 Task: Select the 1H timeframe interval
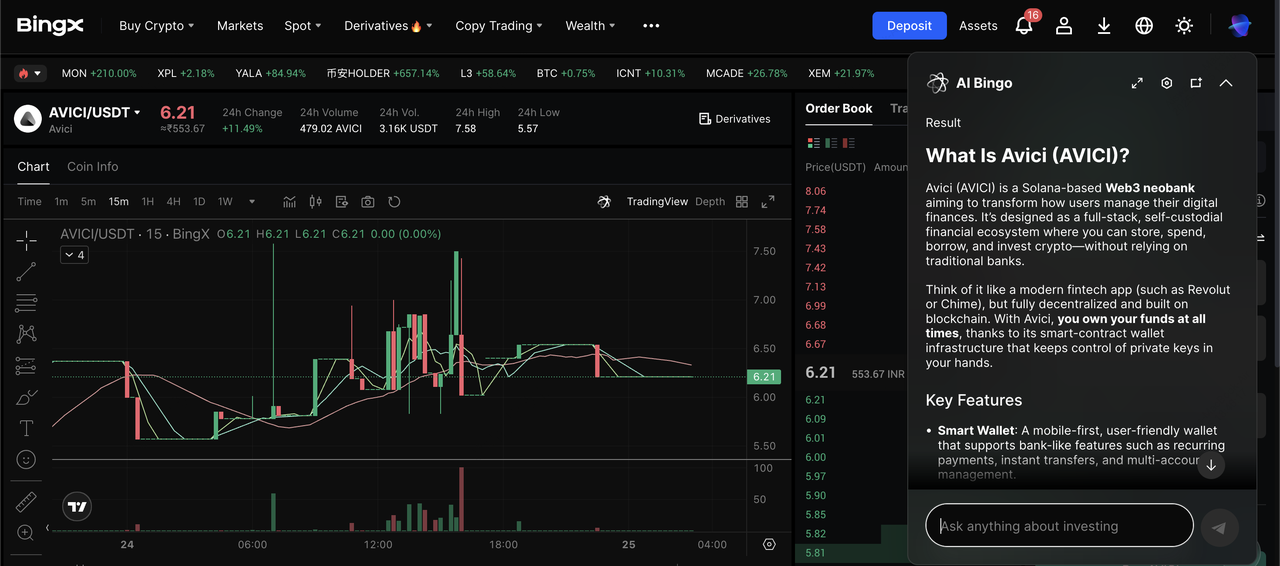click(148, 202)
